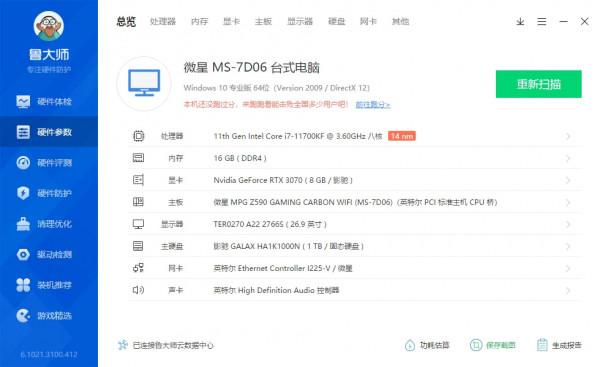Viewport: 600px width, 367px height.
Task: Click the memory icon in 内存 row
Action: pos(138,158)
